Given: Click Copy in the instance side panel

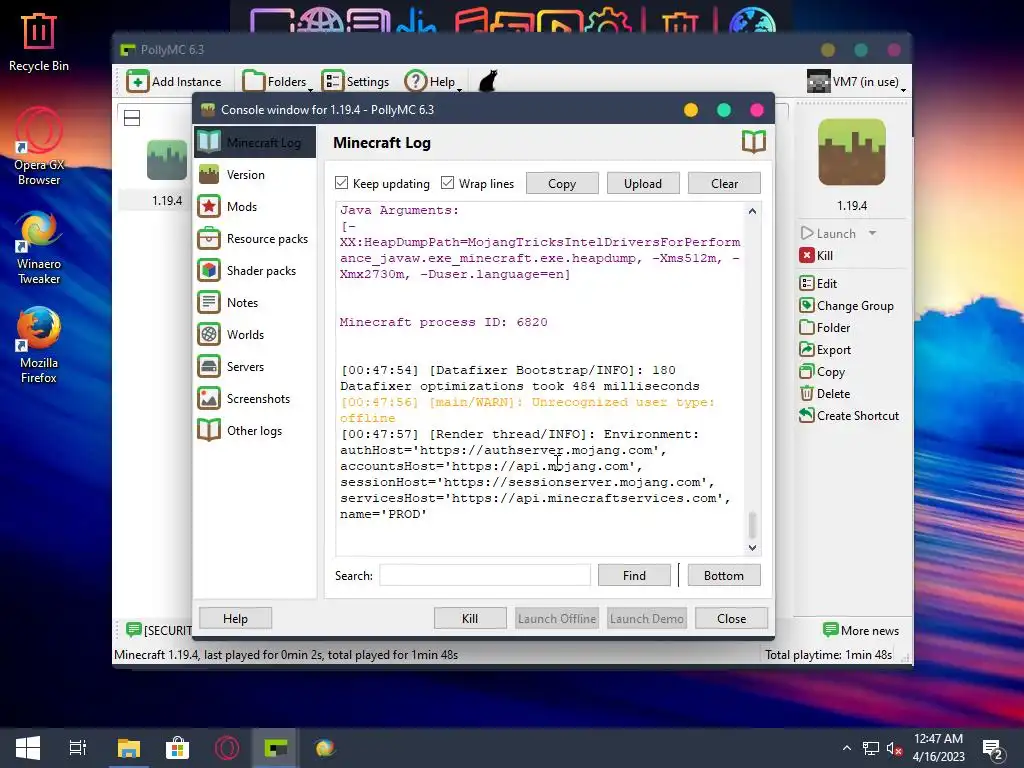Looking at the screenshot, I should coord(822,372).
